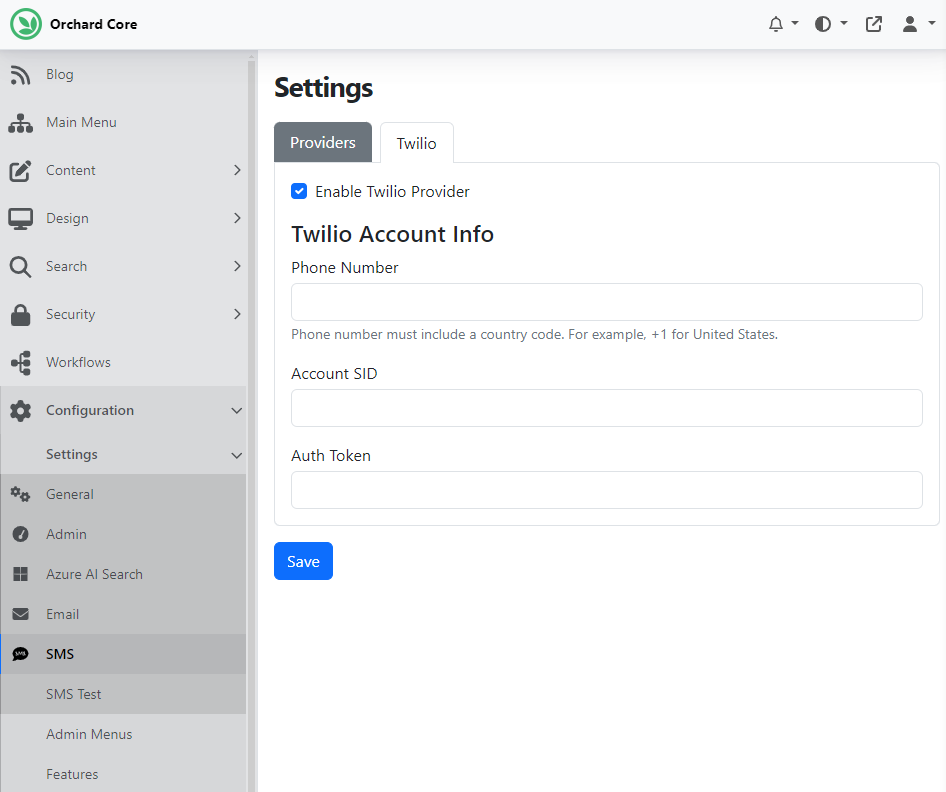Screen dimensions: 946x792
Task: Click the Orchard Core leaf logo
Action: (26, 24)
